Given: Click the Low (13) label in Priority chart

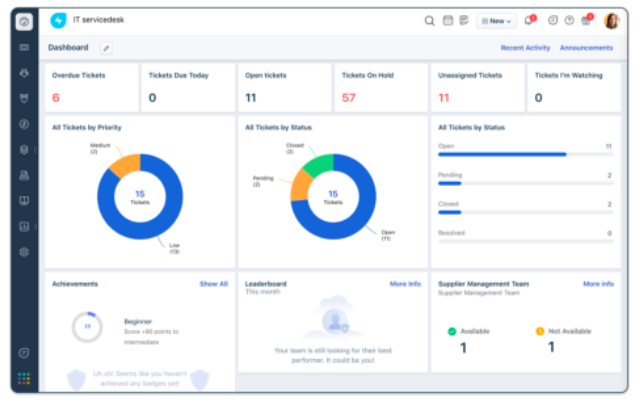Looking at the screenshot, I should pyautogui.click(x=174, y=248).
